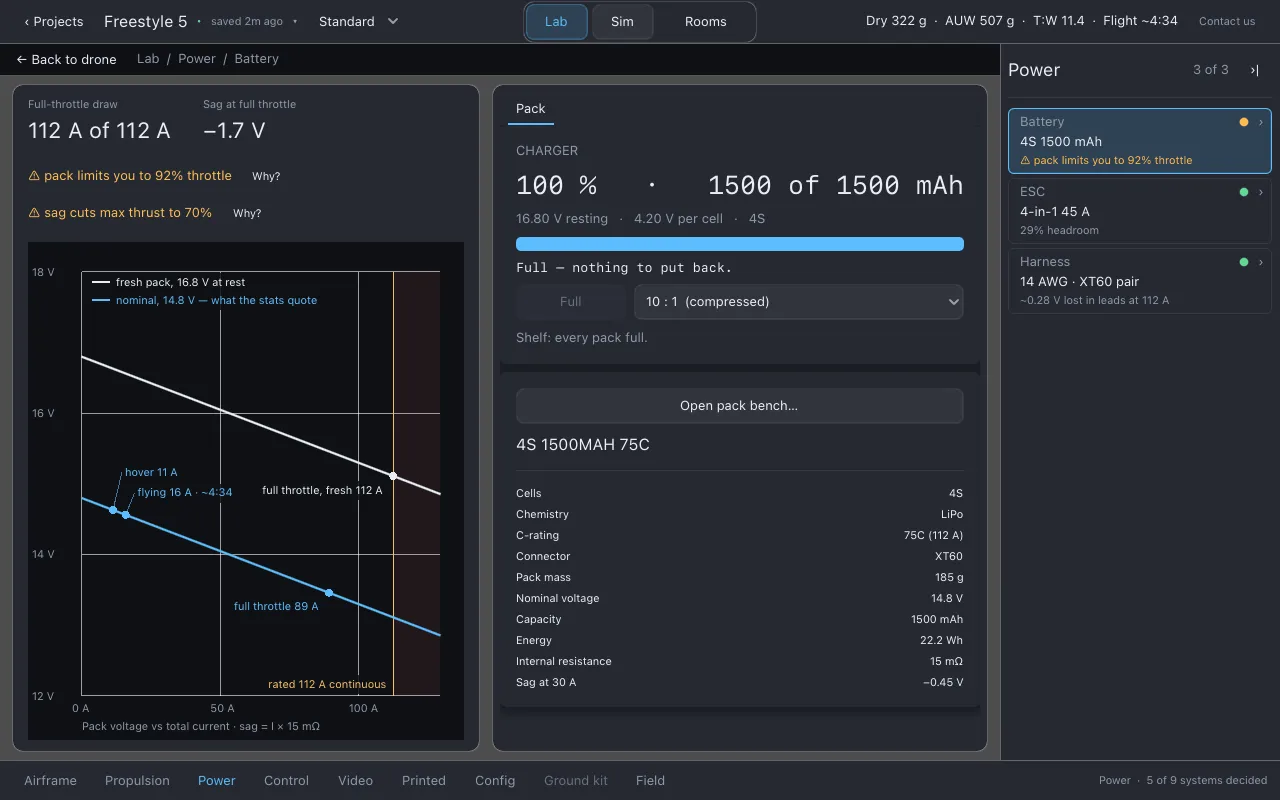The height and width of the screenshot is (800, 1280).
Task: Click the Freestyle 5 project title
Action: pos(145,21)
